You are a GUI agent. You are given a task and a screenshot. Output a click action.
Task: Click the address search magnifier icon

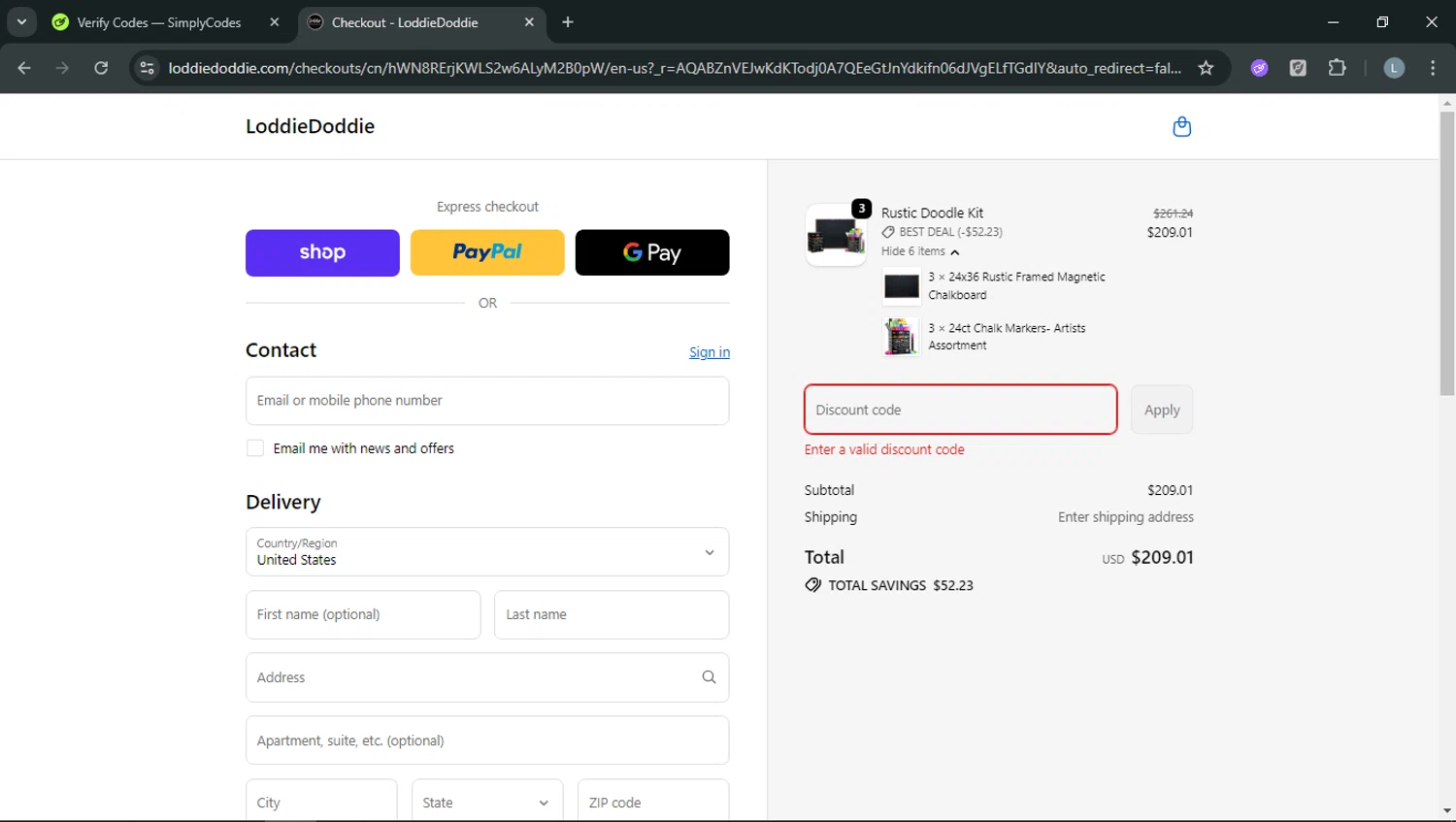pos(709,677)
